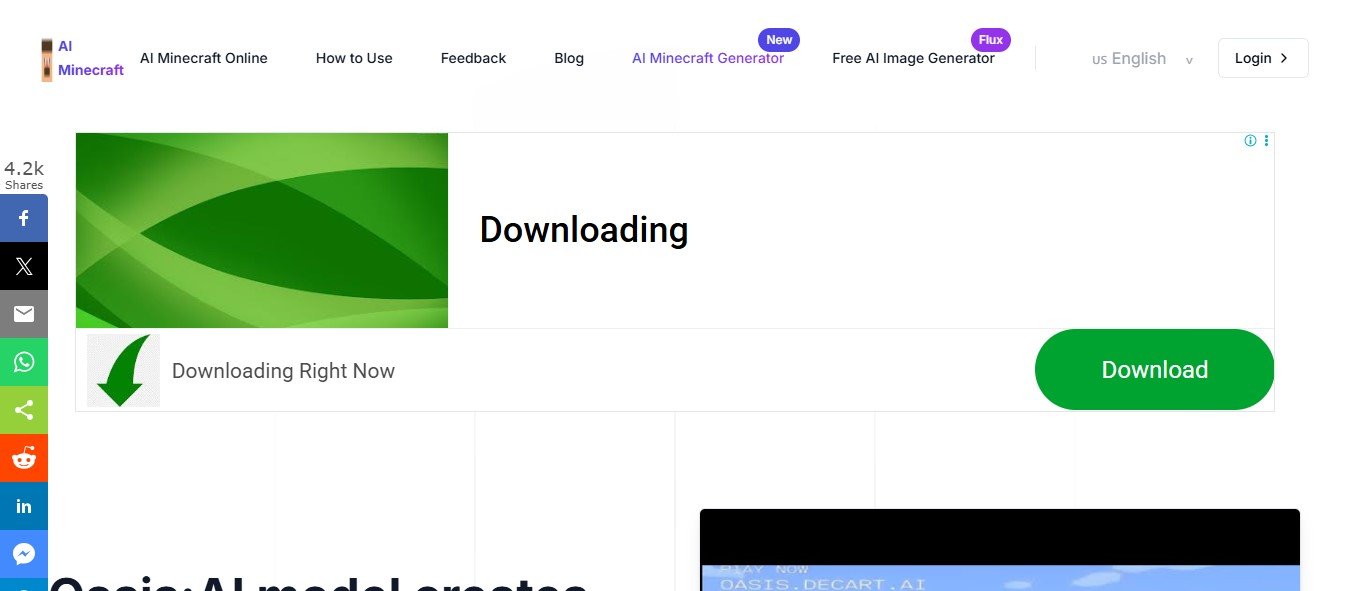
Task: Share page on Facebook icon
Action: pyautogui.click(x=24, y=218)
